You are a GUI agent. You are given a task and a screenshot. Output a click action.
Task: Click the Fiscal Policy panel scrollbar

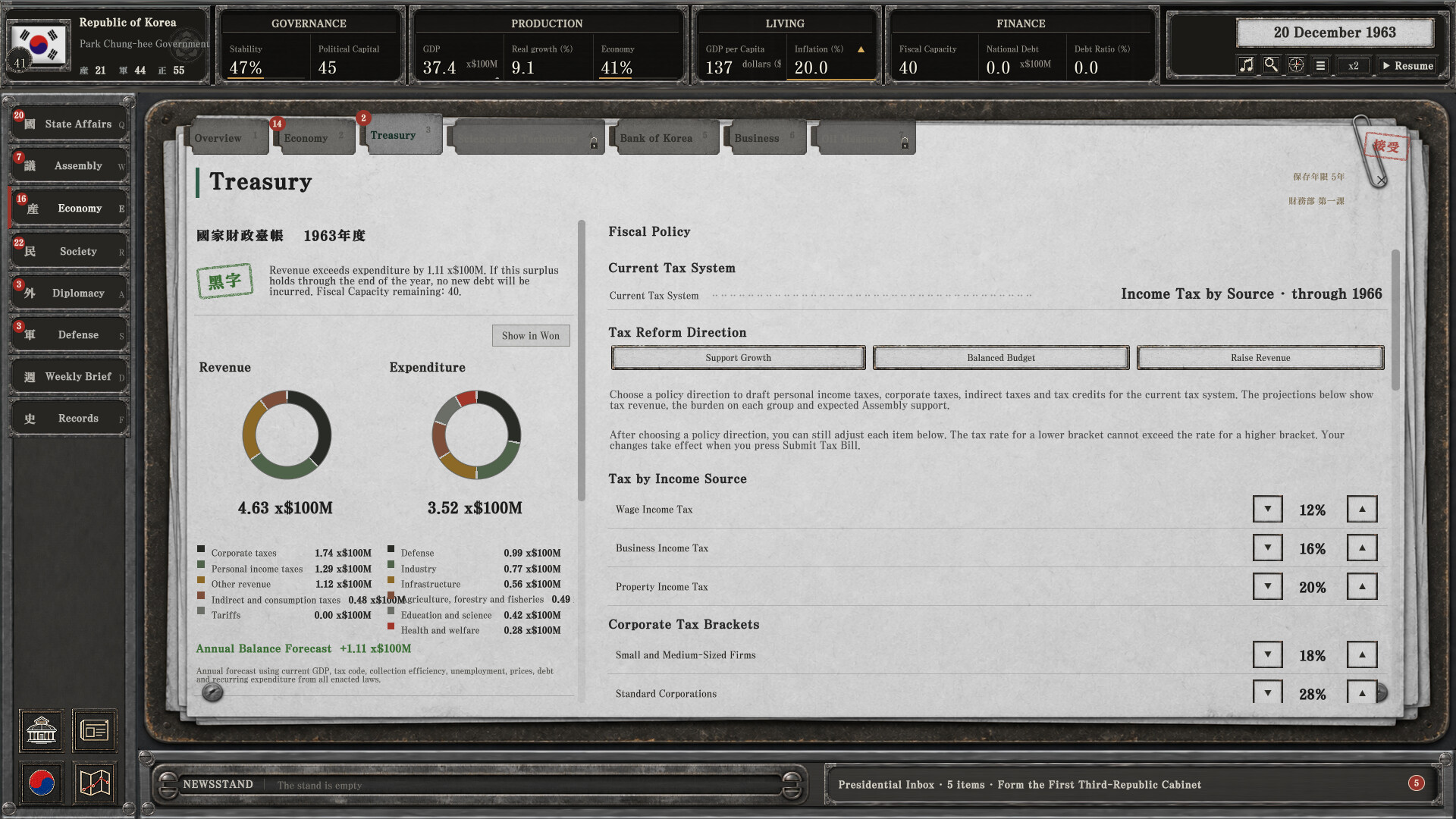[1395, 320]
